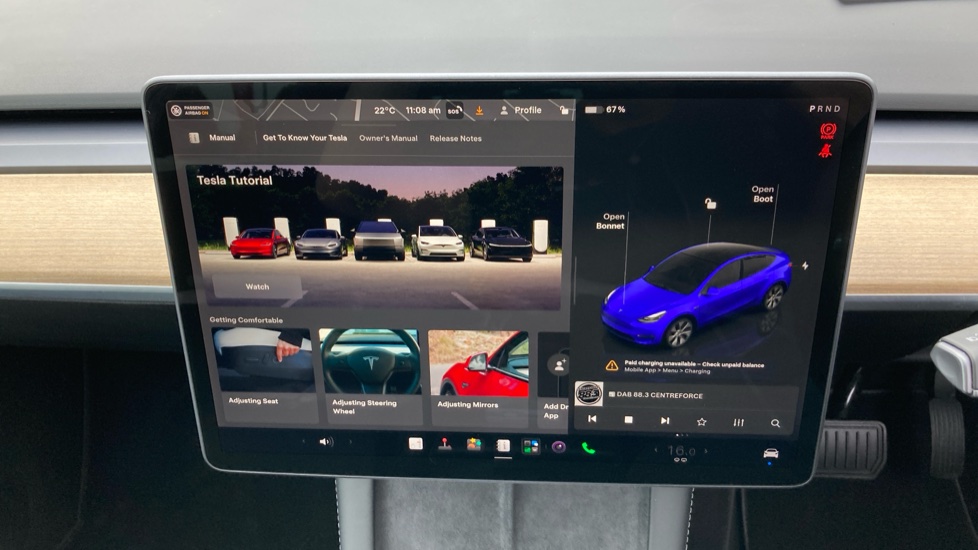Launch the Arcade joystick app

tap(444, 444)
